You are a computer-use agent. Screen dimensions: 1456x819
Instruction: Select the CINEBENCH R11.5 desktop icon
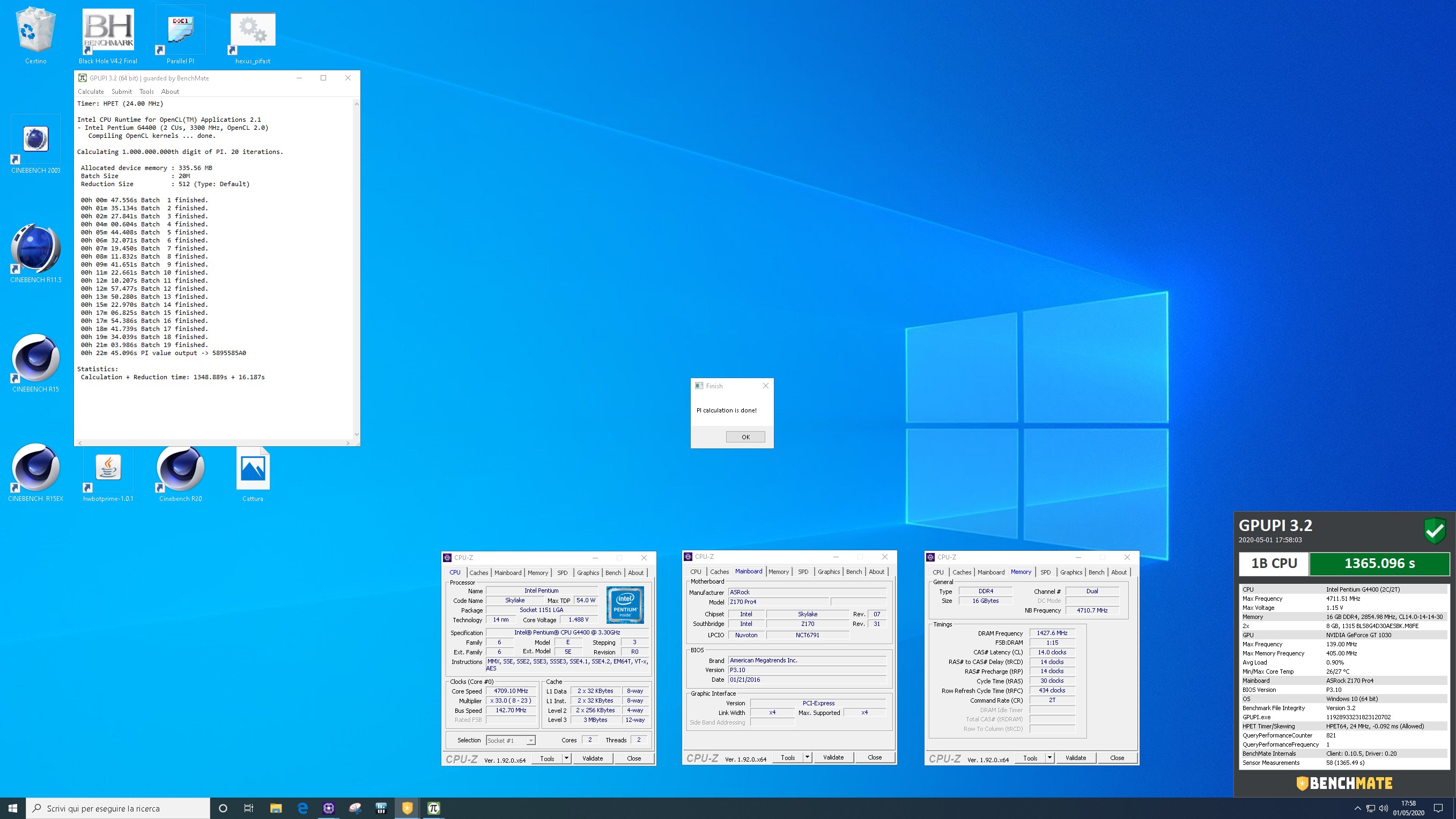click(35, 254)
